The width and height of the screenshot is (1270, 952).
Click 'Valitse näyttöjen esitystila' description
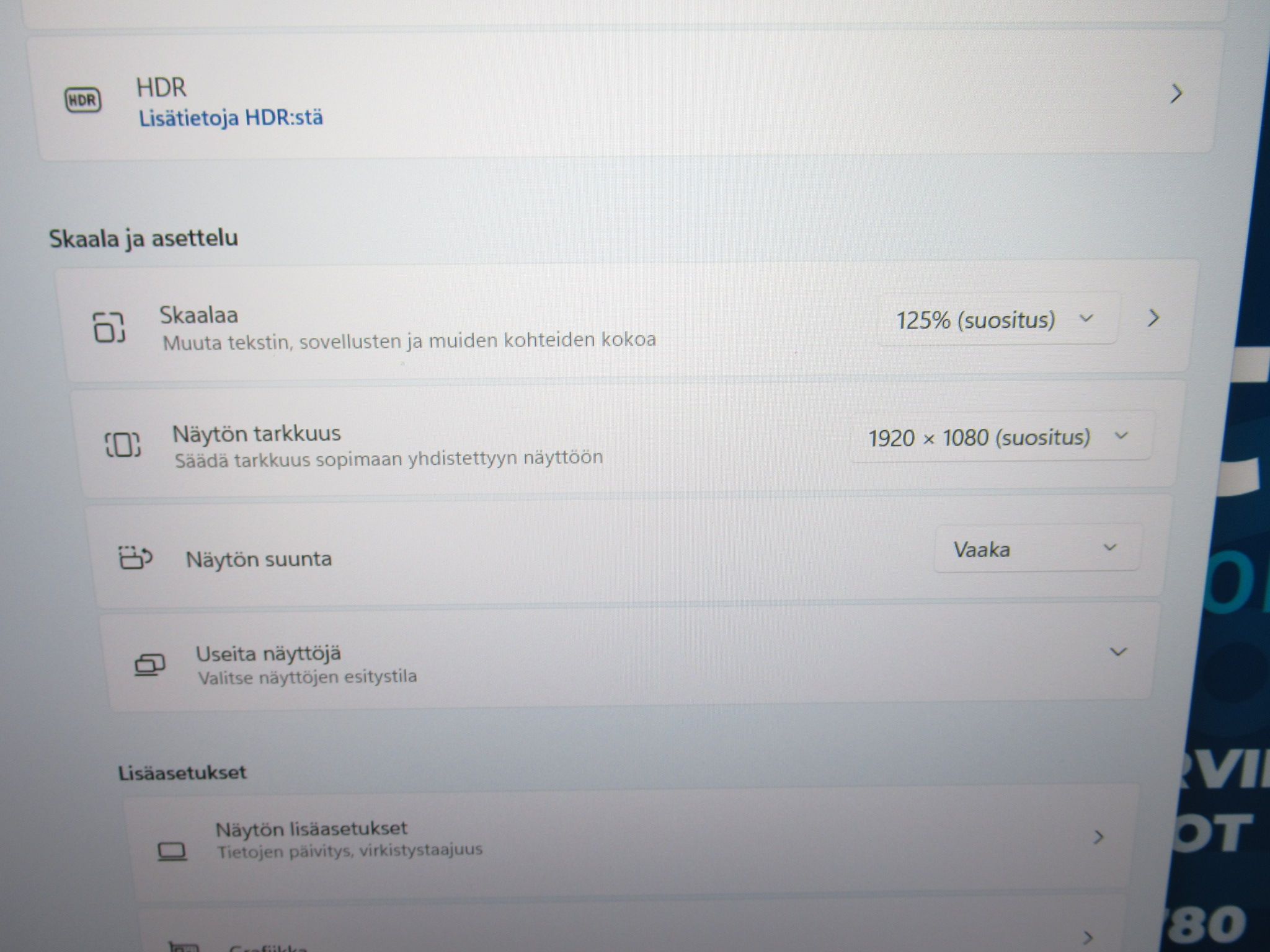[308, 676]
